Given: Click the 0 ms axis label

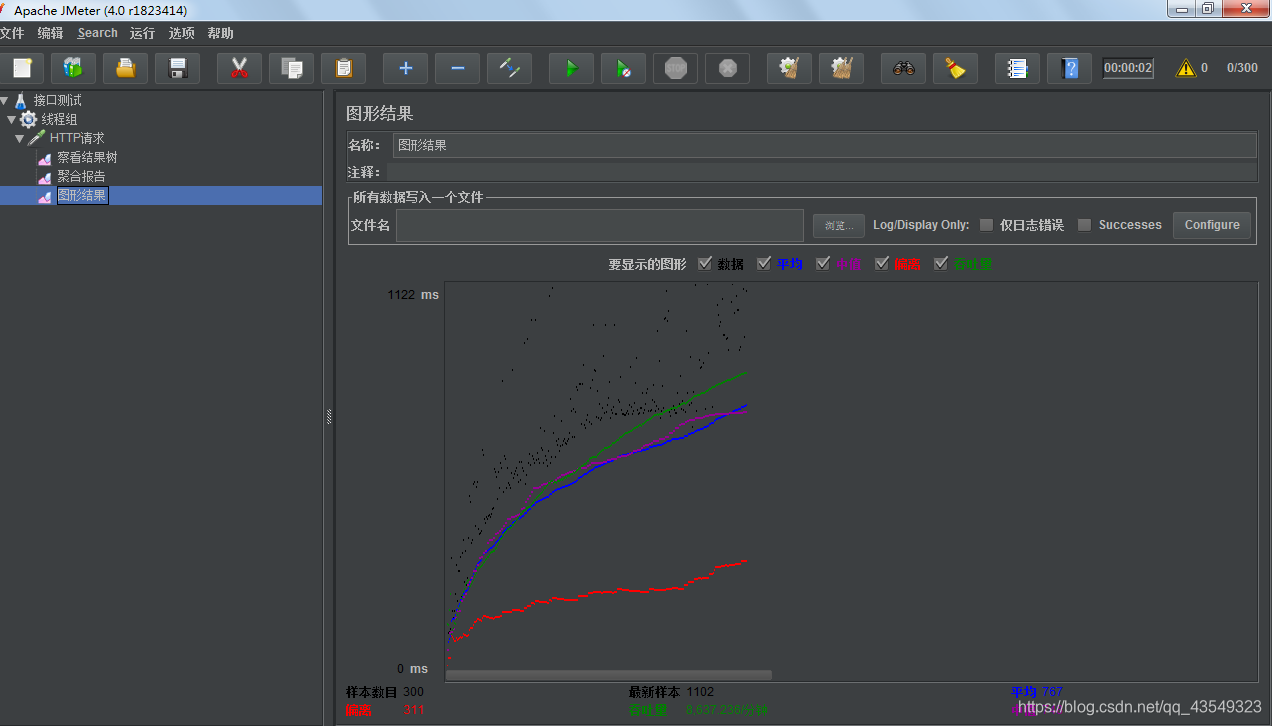Looking at the screenshot, I should coord(412,669).
